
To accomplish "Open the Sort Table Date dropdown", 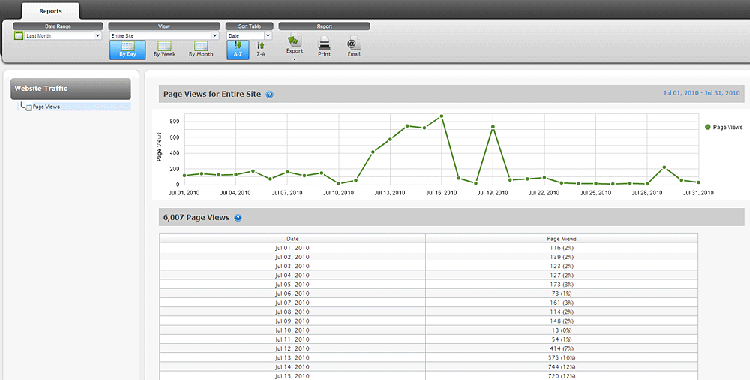I will click(249, 36).
